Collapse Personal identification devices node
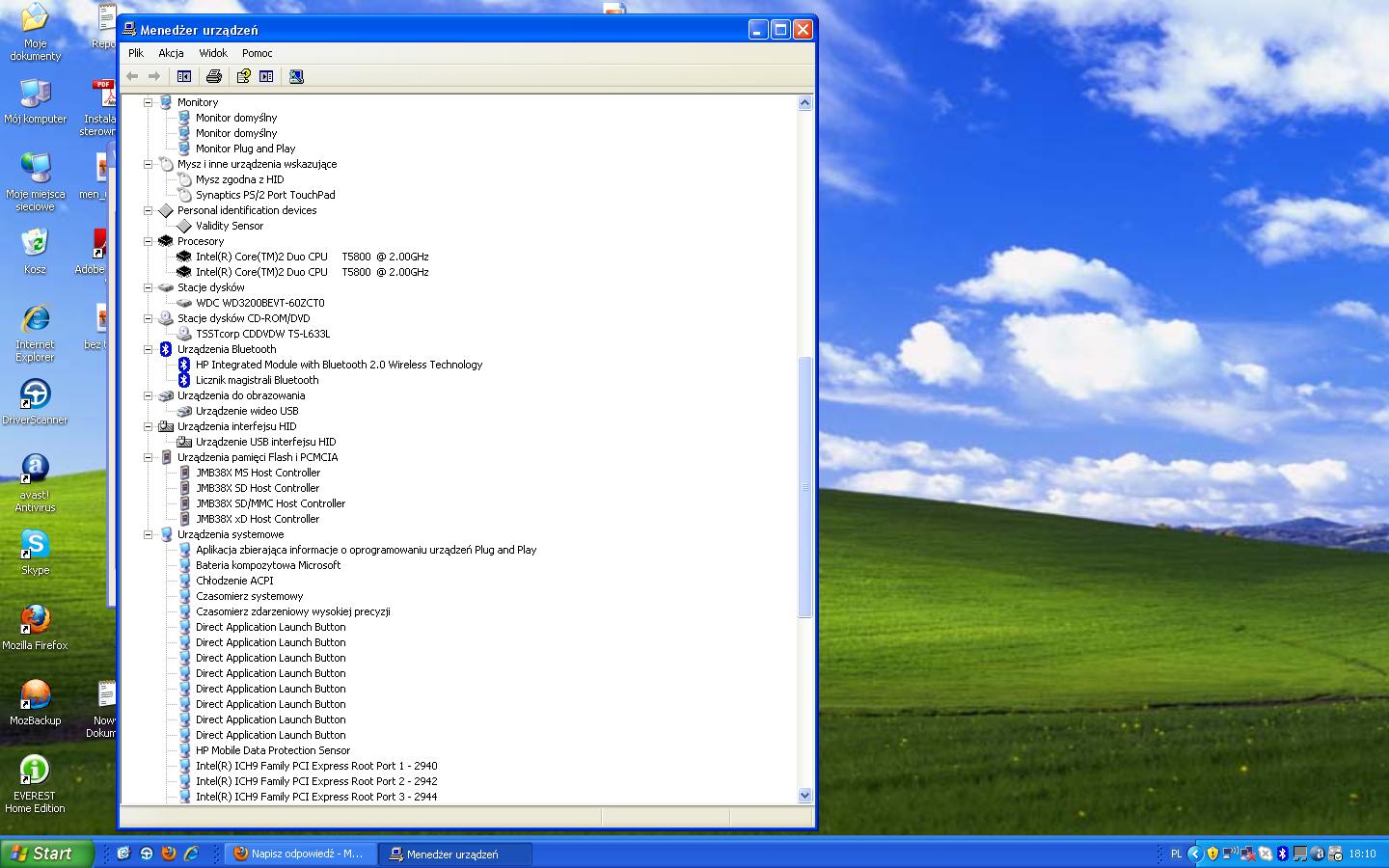The height and width of the screenshot is (868, 1389). (x=149, y=210)
